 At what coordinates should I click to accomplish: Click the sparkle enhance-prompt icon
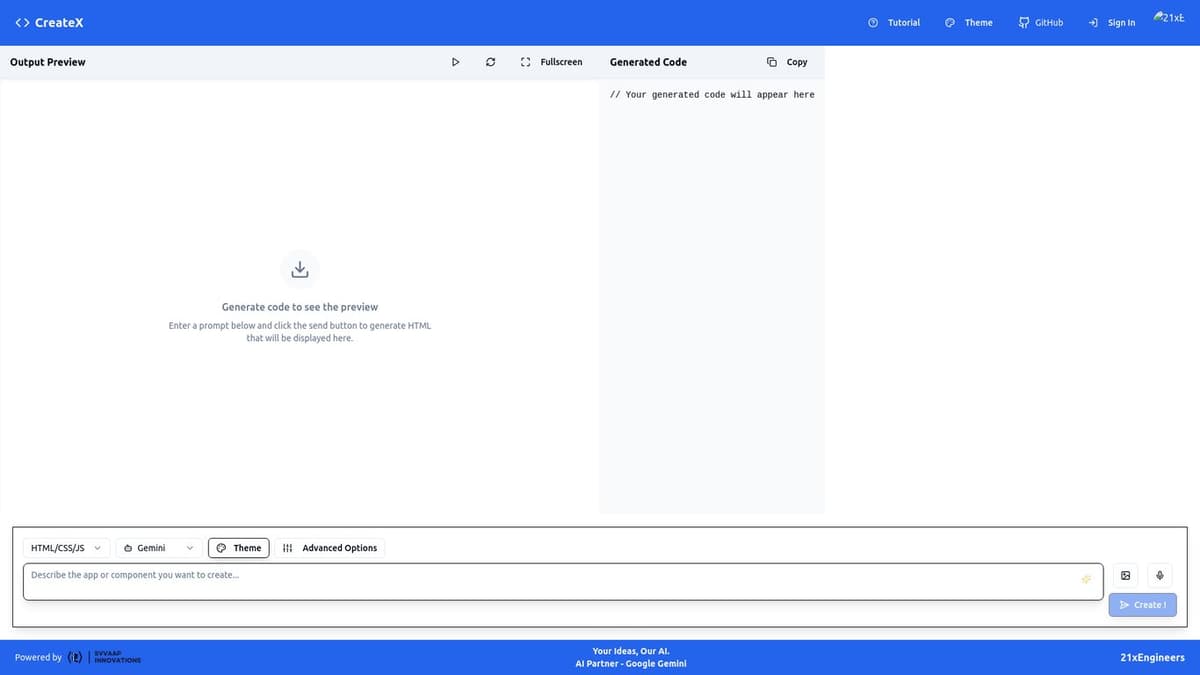coord(1085,581)
